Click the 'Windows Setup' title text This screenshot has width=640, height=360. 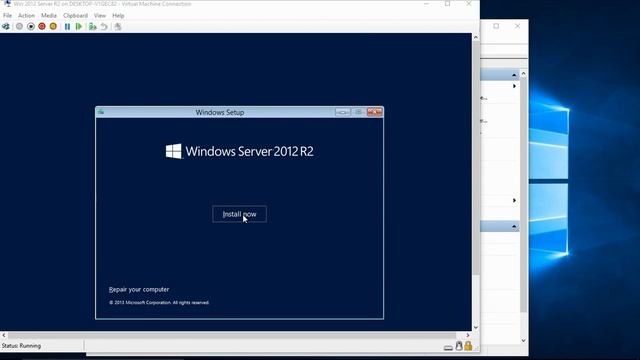pos(220,112)
